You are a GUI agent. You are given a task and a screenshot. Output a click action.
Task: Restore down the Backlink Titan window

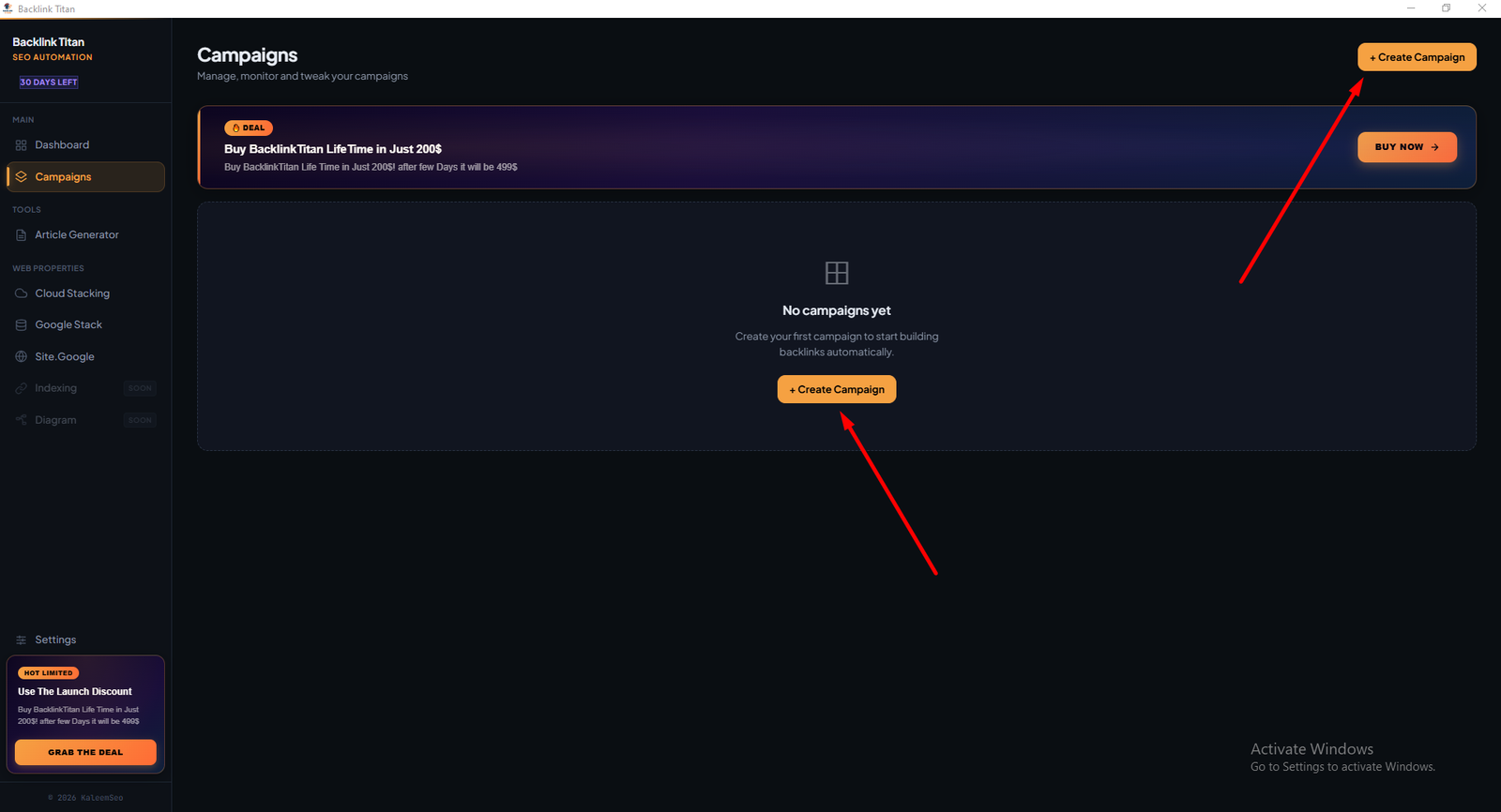point(1447,8)
